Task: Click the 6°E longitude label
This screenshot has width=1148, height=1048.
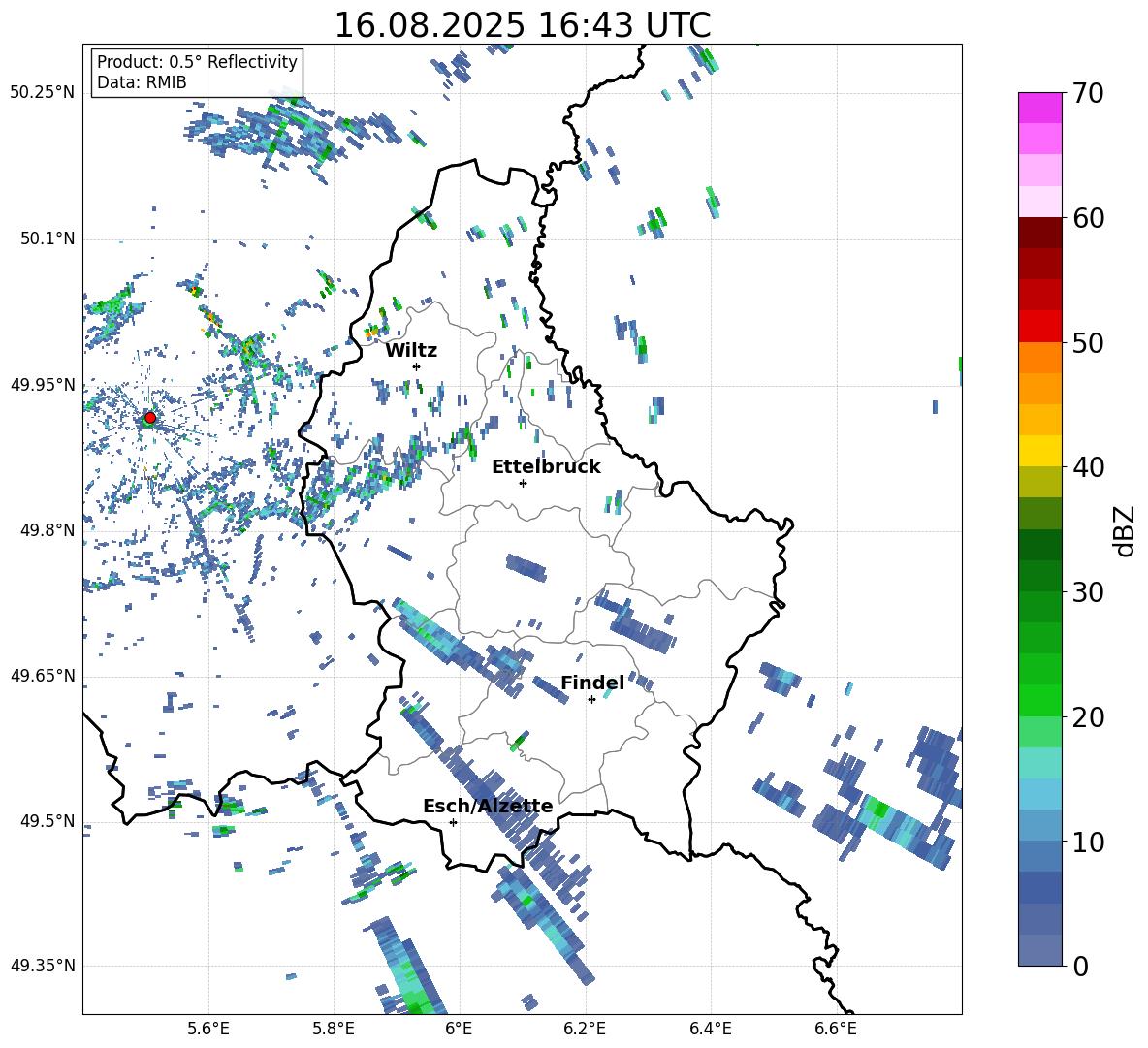Action: coord(459,1029)
